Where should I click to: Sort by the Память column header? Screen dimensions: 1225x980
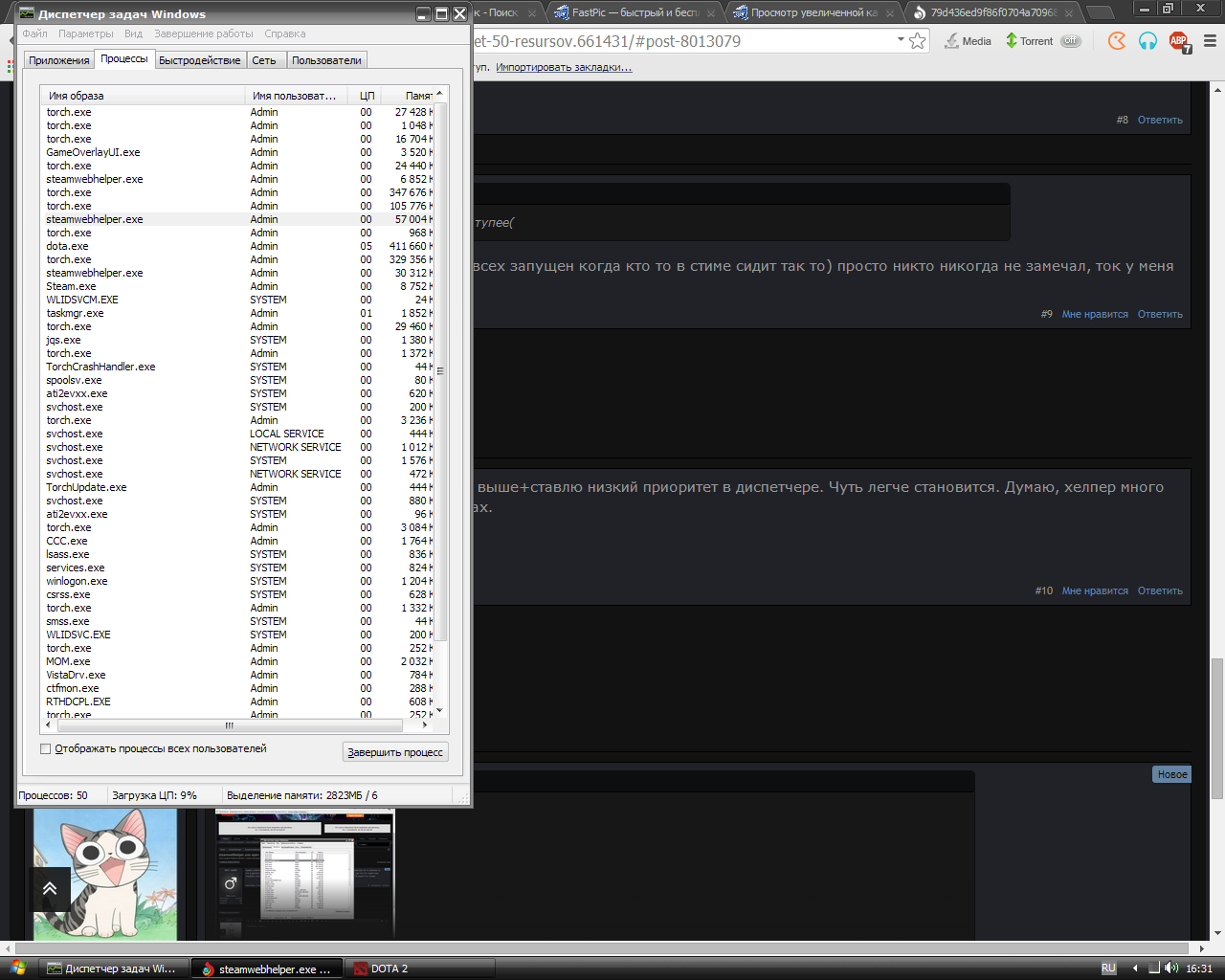(x=416, y=96)
